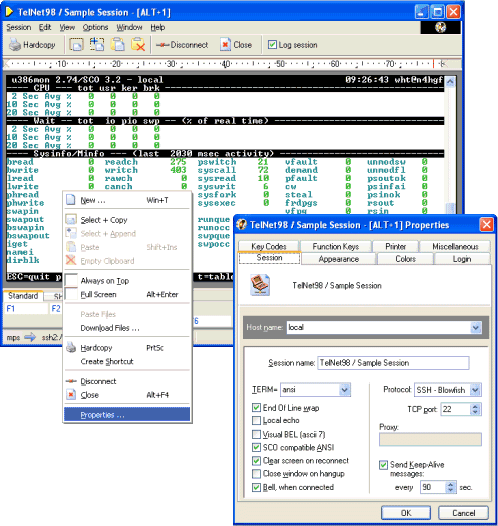Viewport: 498px width, 526px height.
Task: Toggle Always on Top in context menu
Action: click(x=127, y=281)
